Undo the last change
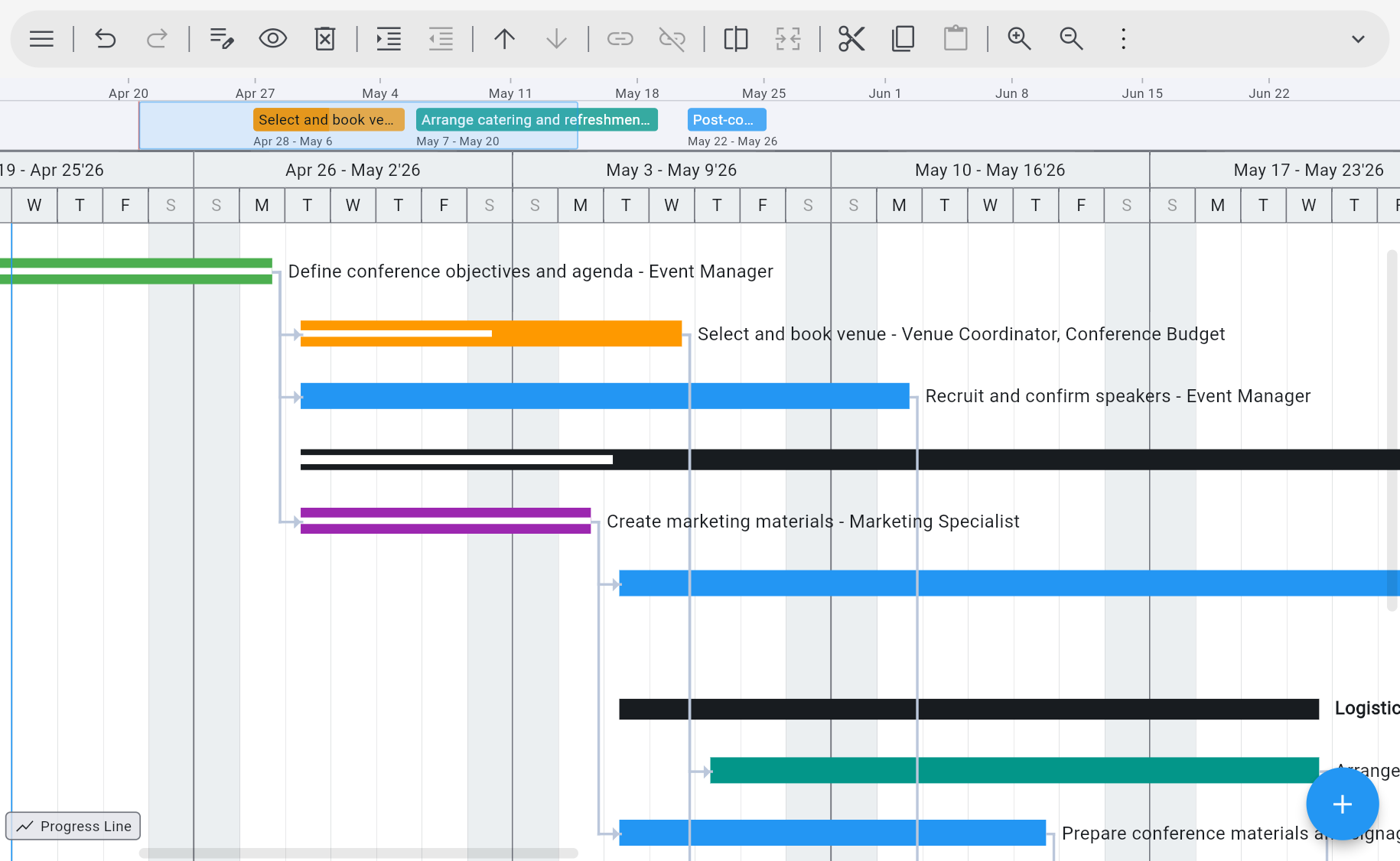This screenshot has width=1400, height=861. click(x=106, y=38)
